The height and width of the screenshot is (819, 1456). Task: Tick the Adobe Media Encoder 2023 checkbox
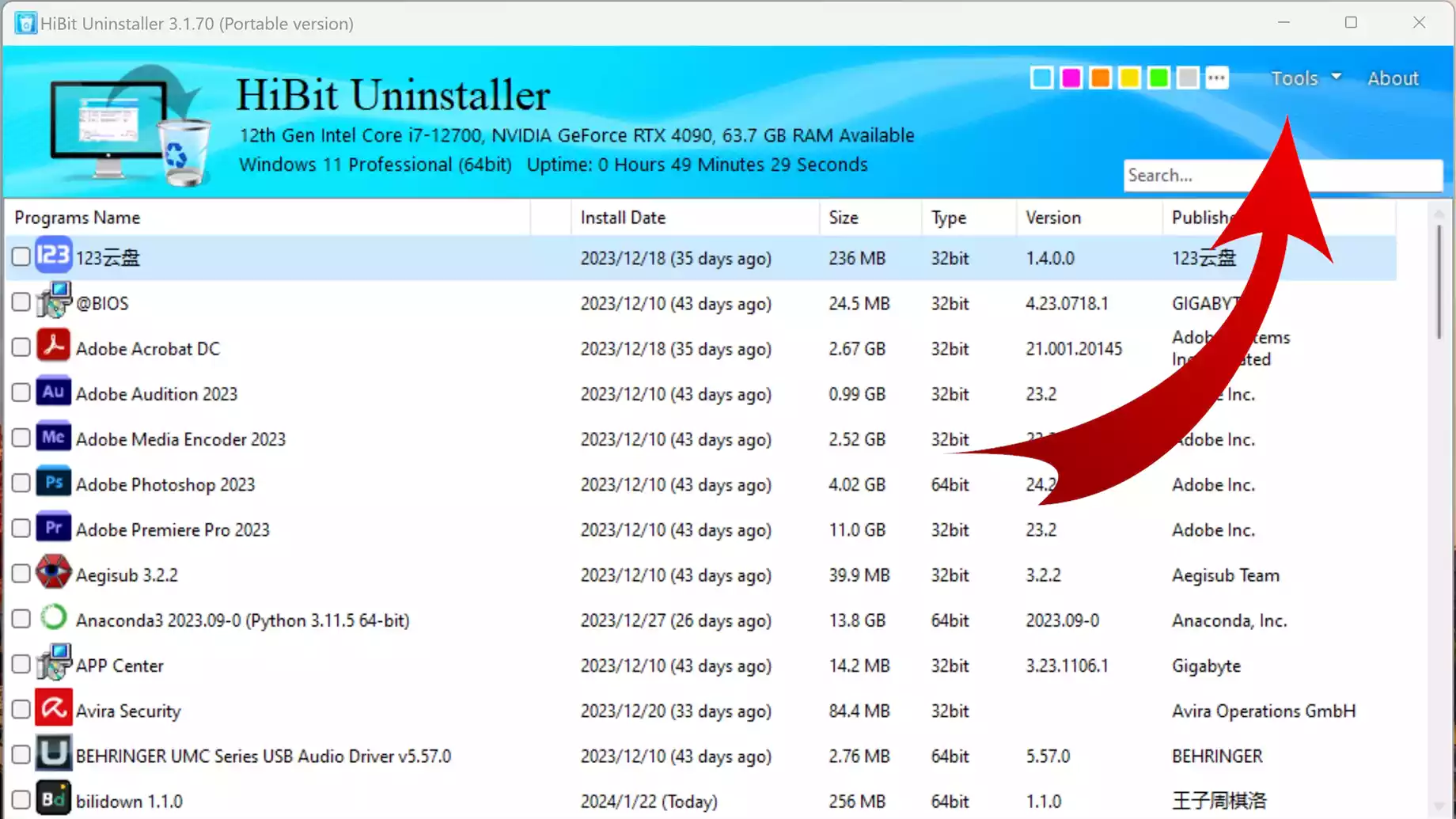(x=21, y=438)
